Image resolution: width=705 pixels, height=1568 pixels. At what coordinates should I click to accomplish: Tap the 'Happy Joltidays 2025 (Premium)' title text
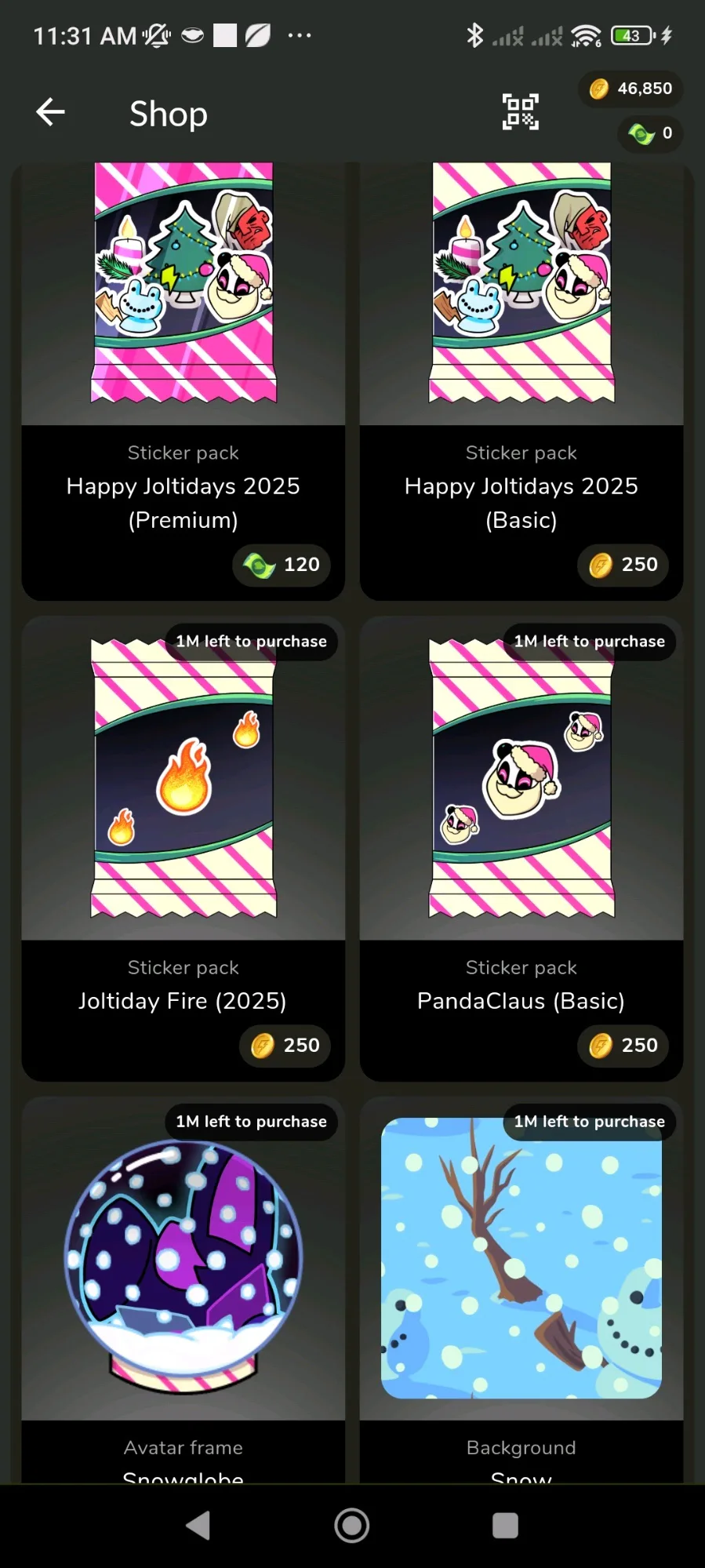pyautogui.click(x=184, y=503)
